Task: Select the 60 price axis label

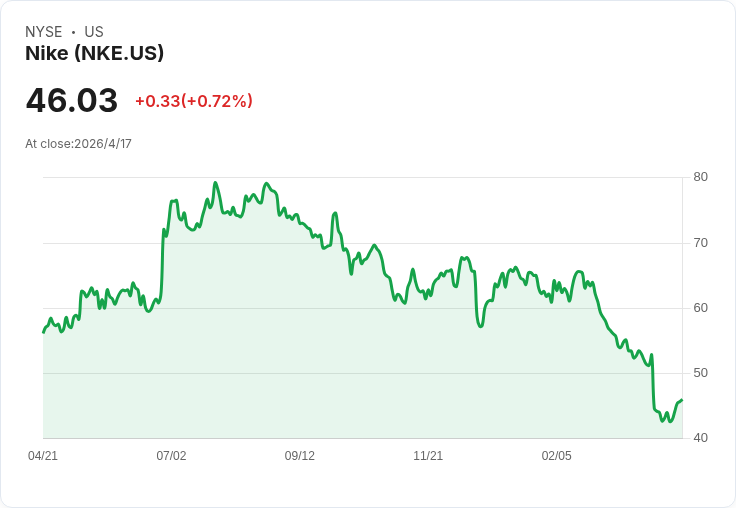Action: [x=701, y=308]
